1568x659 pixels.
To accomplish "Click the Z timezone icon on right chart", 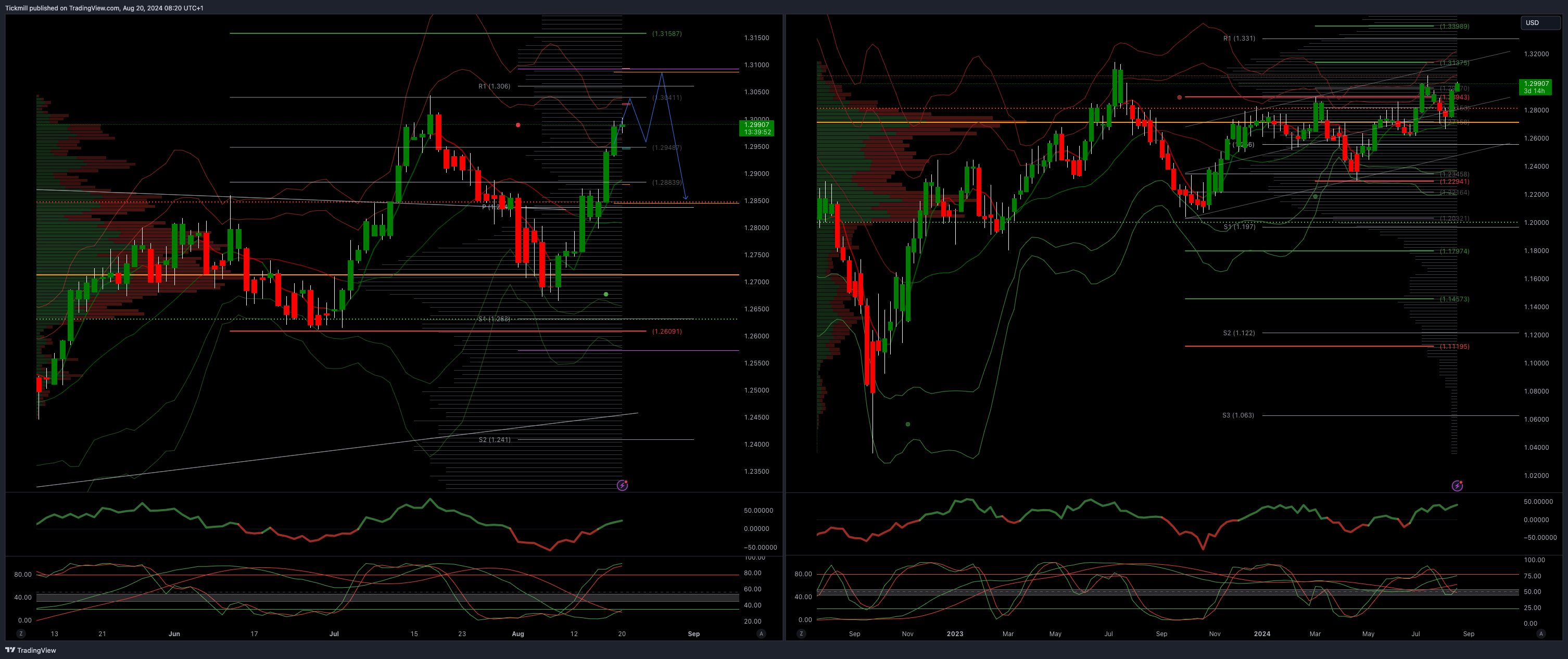I will (801, 633).
